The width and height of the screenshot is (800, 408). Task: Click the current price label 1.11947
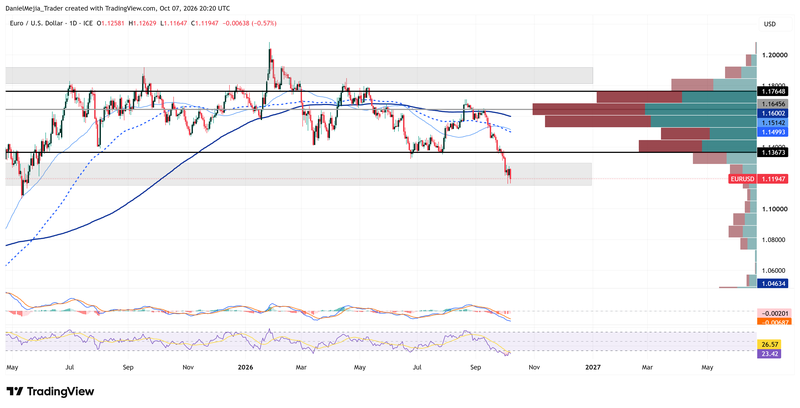[x=772, y=179]
